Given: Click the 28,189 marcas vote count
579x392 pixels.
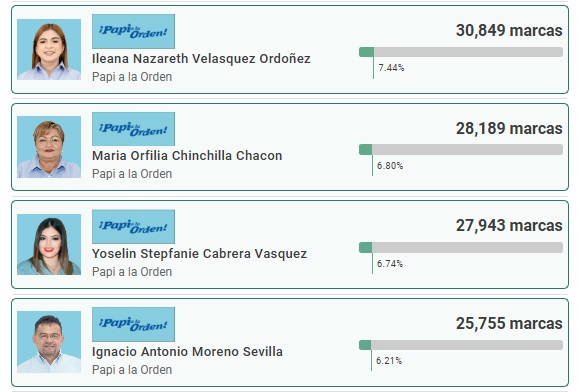Looking at the screenshot, I should [x=509, y=128].
